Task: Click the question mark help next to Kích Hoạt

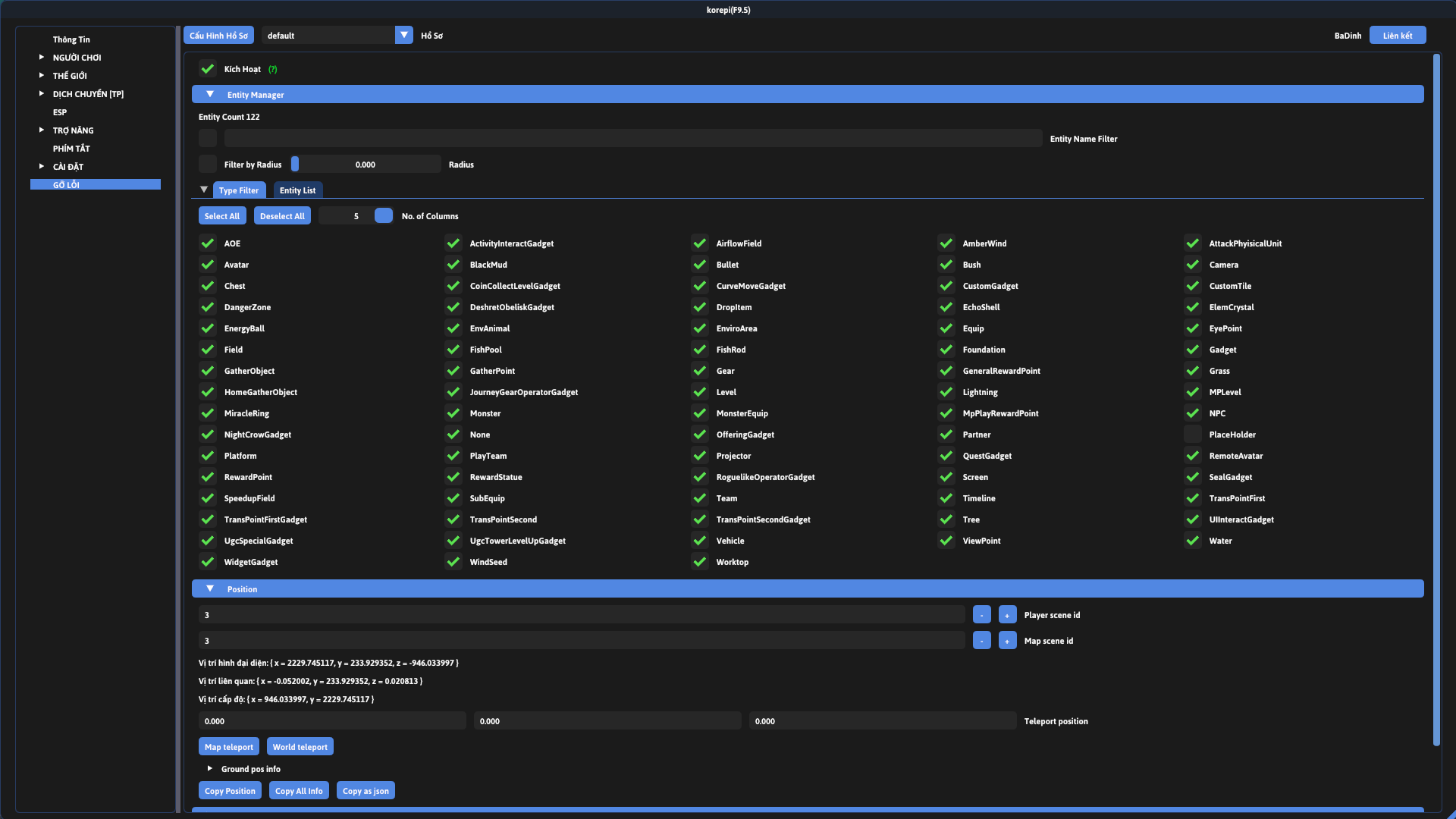Action: pos(272,69)
